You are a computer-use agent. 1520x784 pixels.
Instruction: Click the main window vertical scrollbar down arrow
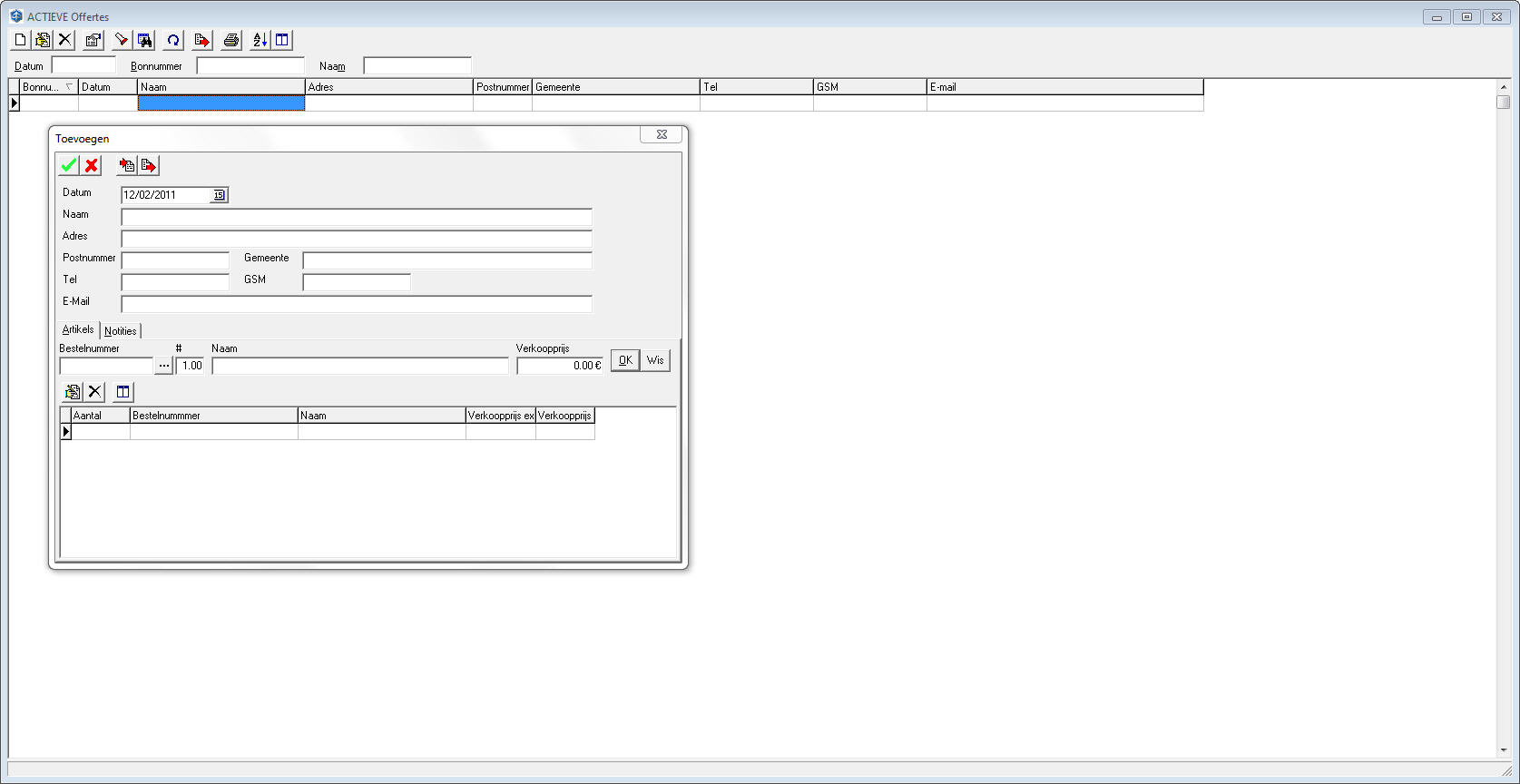coord(1504,750)
